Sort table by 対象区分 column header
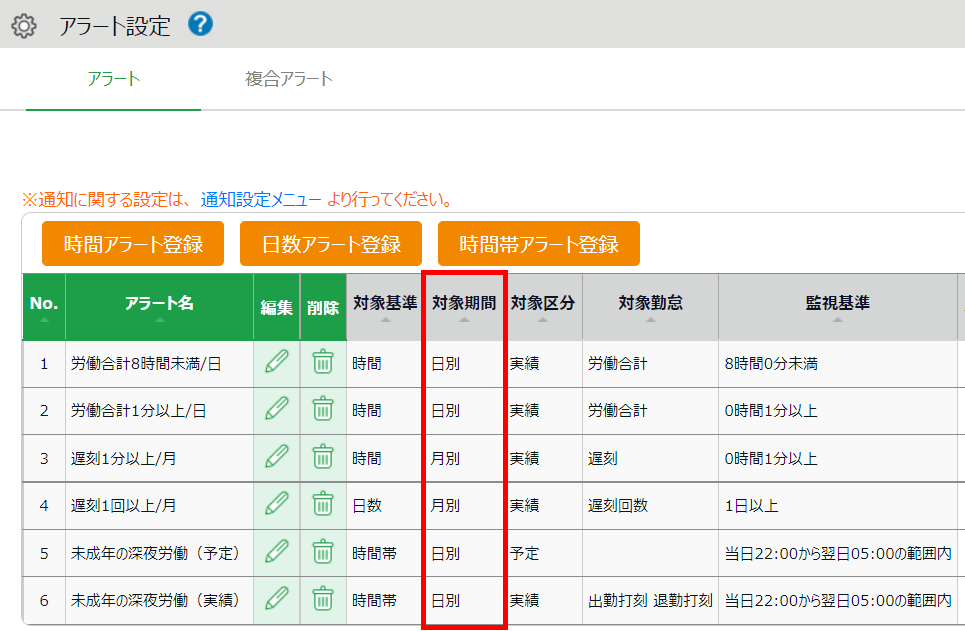The image size is (965, 631). [543, 307]
